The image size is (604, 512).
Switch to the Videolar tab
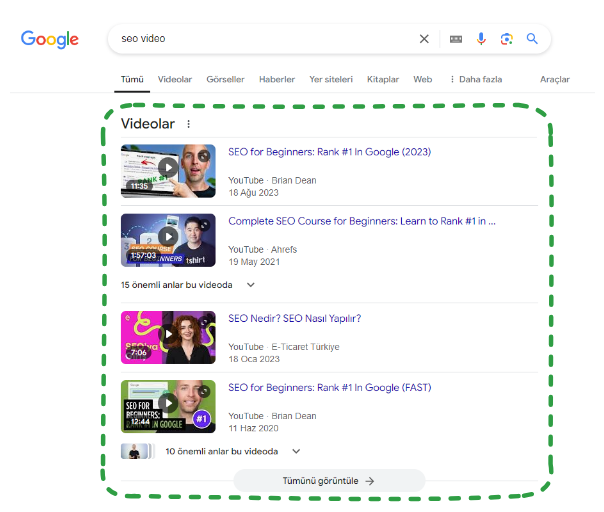point(175,79)
